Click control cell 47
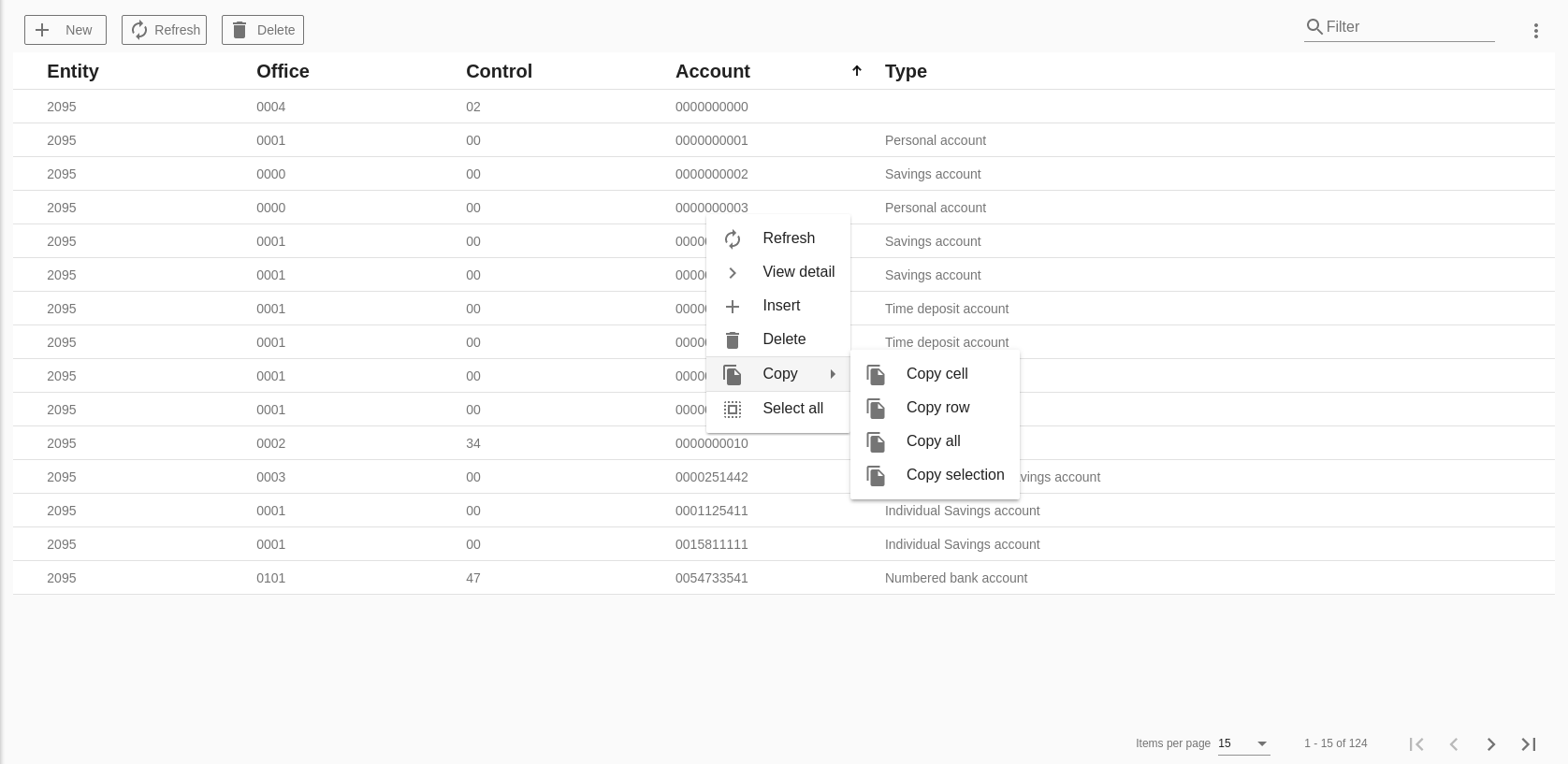This screenshot has width=1568, height=764. [x=473, y=578]
